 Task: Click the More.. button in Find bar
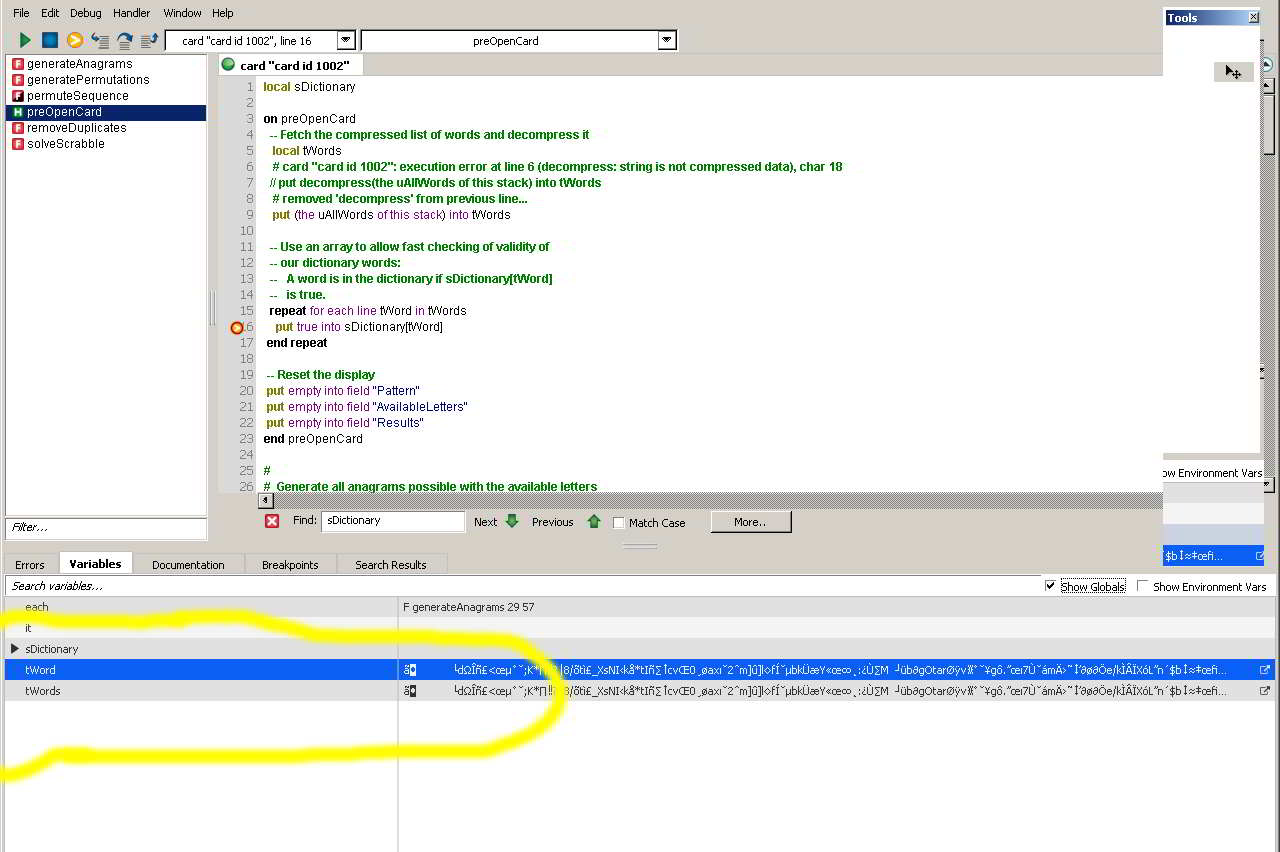750,522
